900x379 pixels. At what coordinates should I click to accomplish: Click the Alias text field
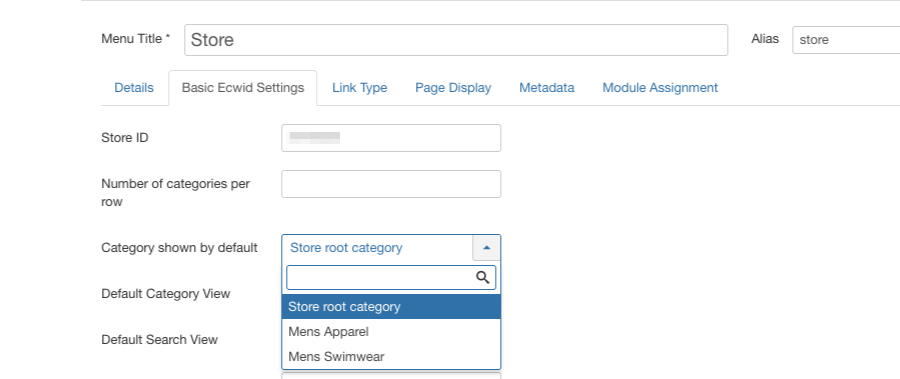click(846, 40)
